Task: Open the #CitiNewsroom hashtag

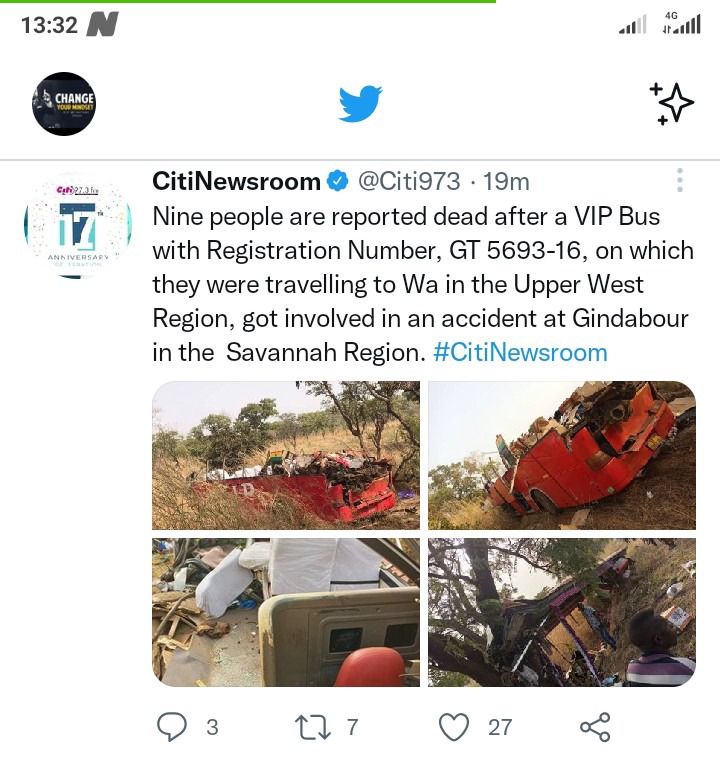Action: 520,352
